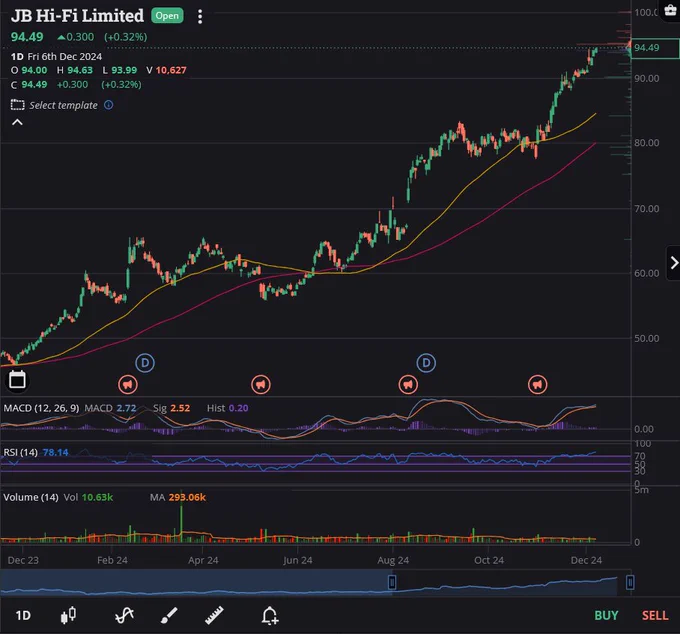
Task: Open the Select template chooser
Action: pos(54,105)
